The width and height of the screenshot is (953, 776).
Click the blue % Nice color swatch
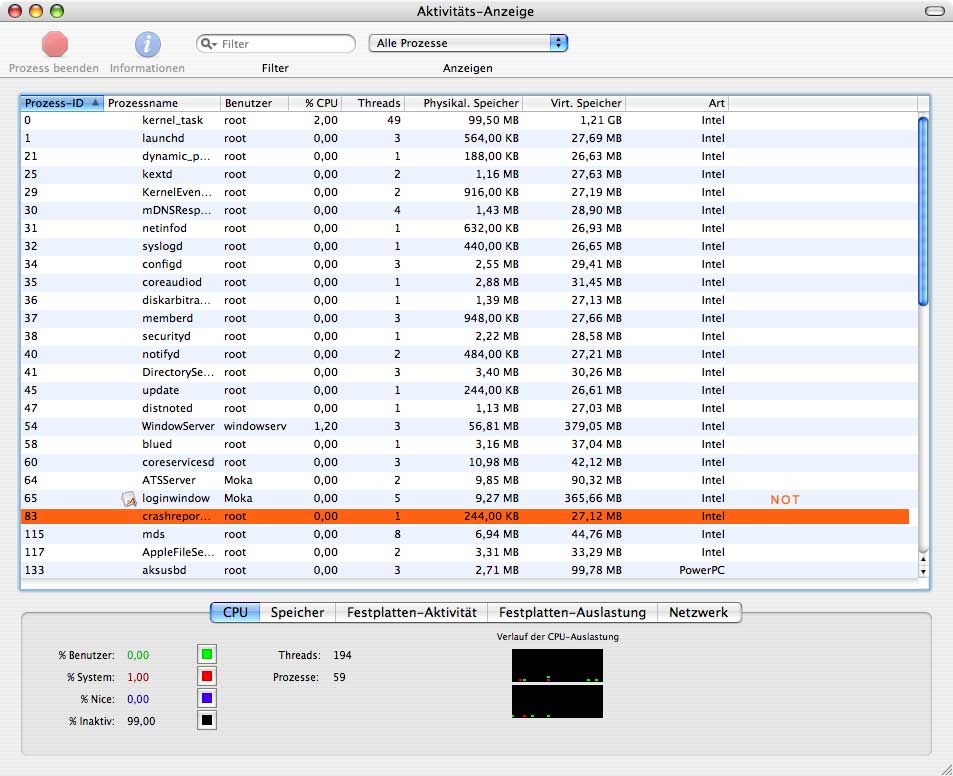pyautogui.click(x=207, y=698)
